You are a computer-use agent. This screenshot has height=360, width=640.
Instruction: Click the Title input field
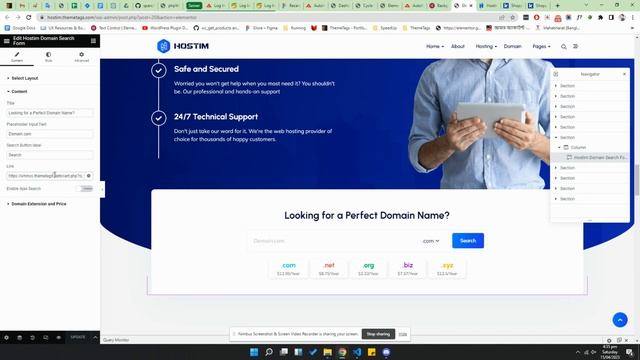pyautogui.click(x=49, y=113)
